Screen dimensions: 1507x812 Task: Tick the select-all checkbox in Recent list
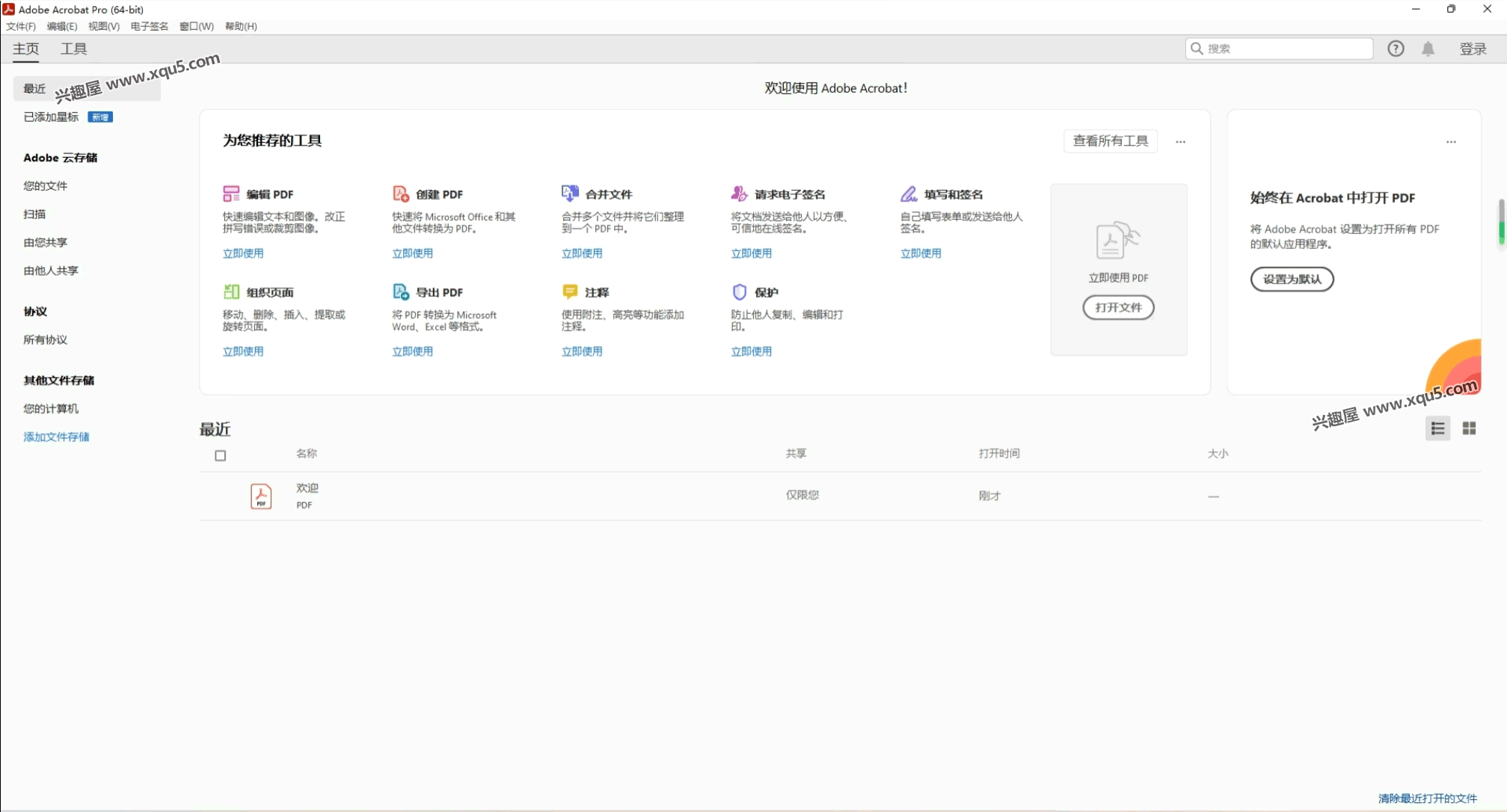(x=220, y=455)
